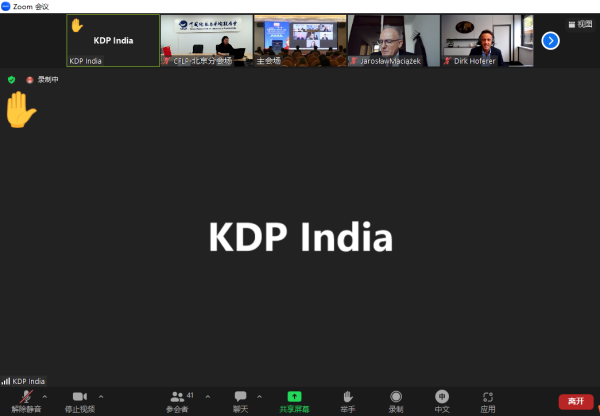The height and width of the screenshot is (416, 600).
Task: Expand video options arrow beside camera
Action: point(101,396)
